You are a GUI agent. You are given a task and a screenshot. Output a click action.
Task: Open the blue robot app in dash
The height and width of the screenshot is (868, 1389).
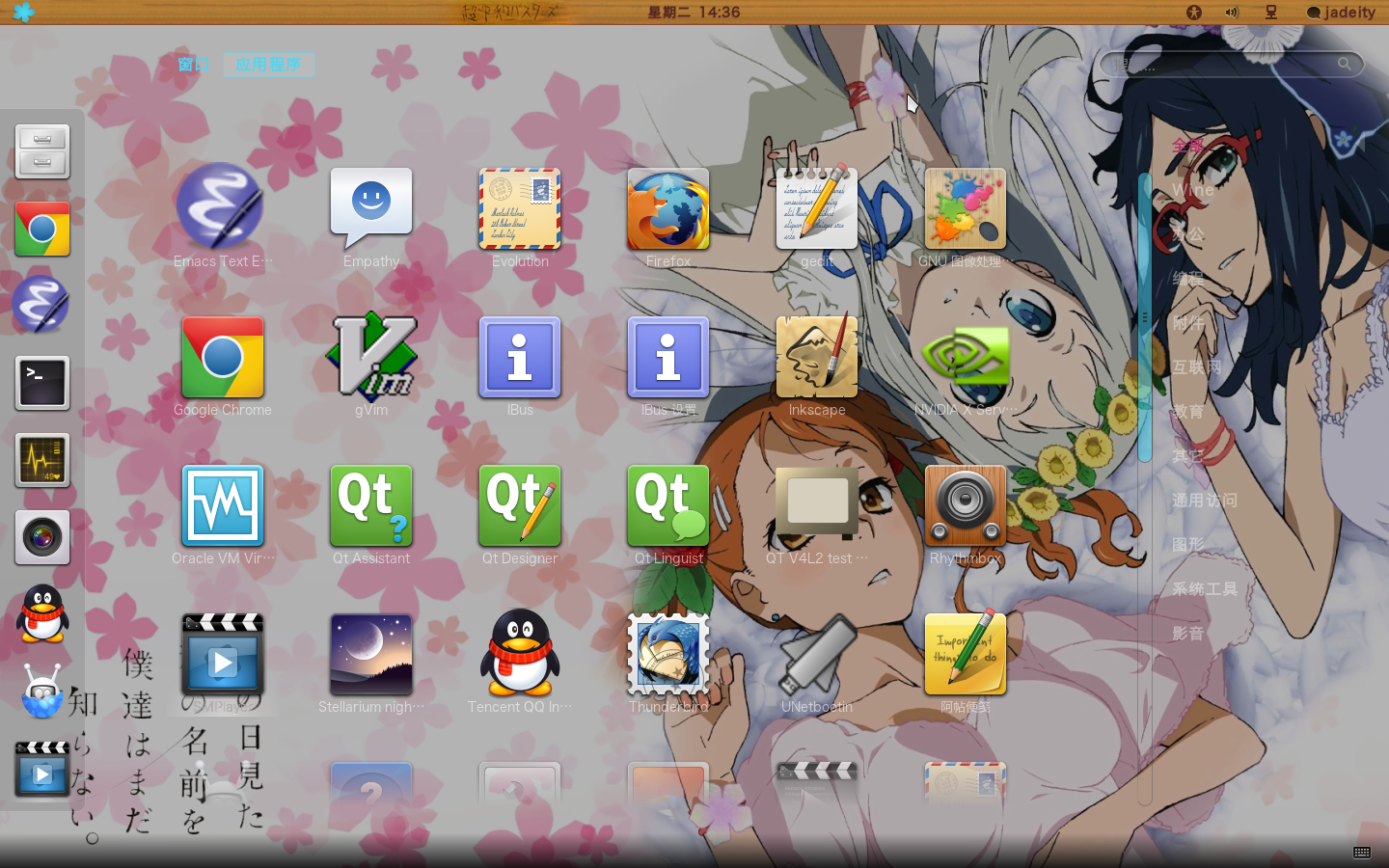click(x=42, y=692)
